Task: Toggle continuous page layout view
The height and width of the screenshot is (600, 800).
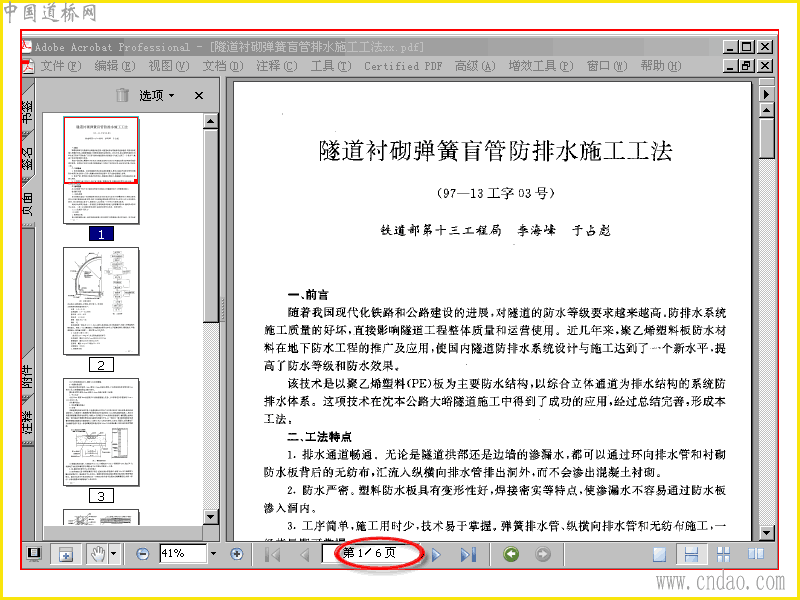Action: [691, 555]
